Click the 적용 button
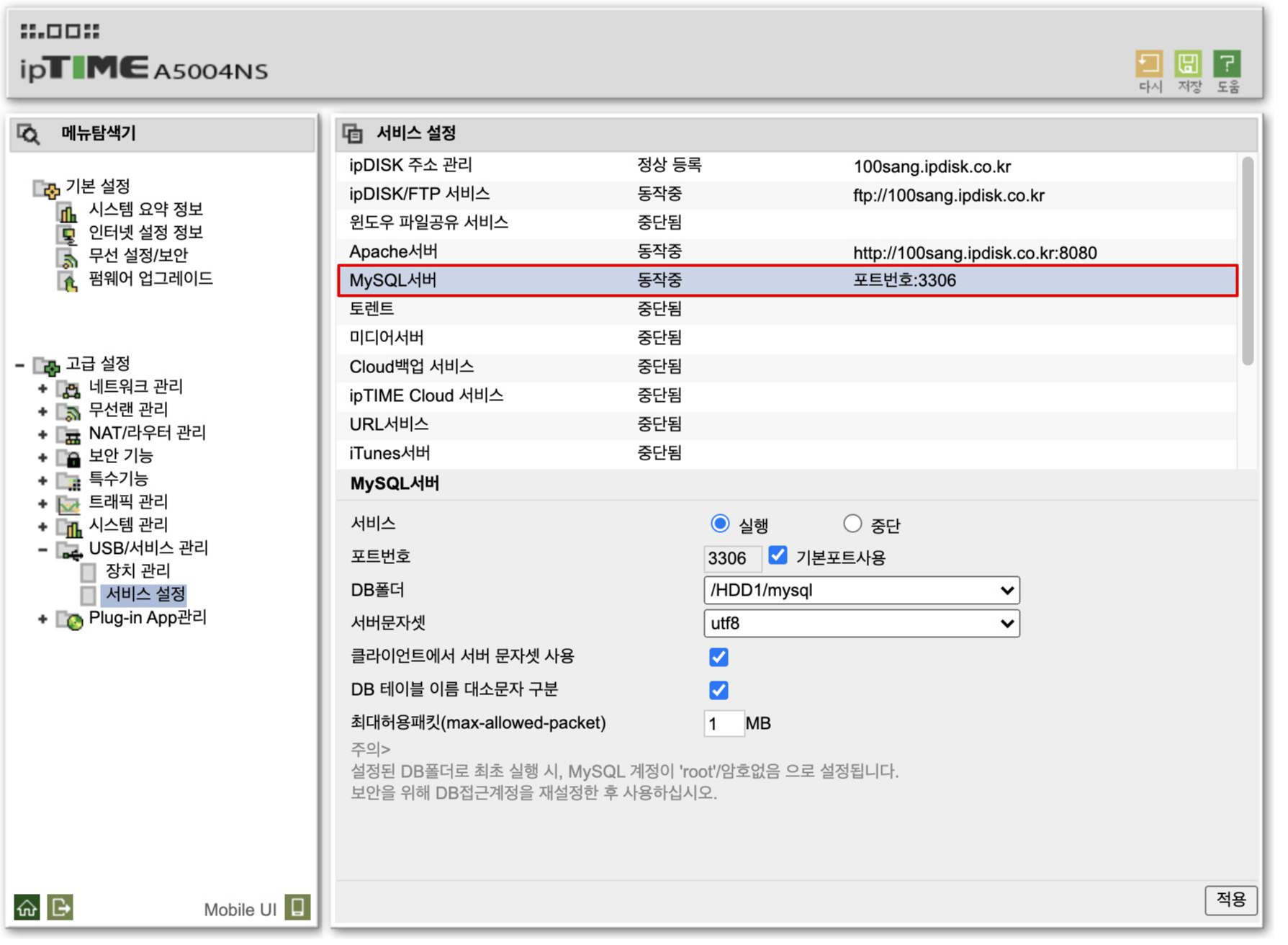The image size is (1288, 945). [1231, 900]
